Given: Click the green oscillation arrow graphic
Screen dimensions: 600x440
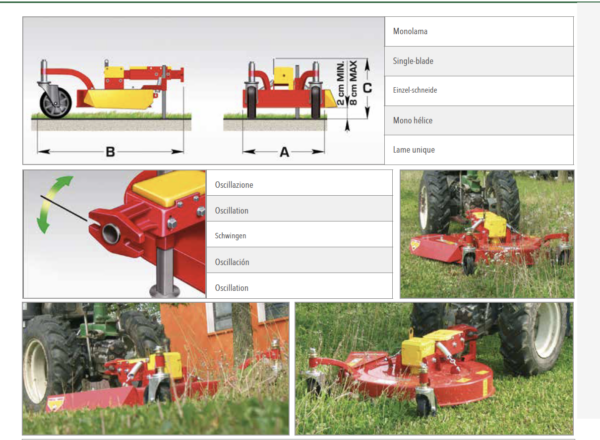Looking at the screenshot, I should [55, 204].
